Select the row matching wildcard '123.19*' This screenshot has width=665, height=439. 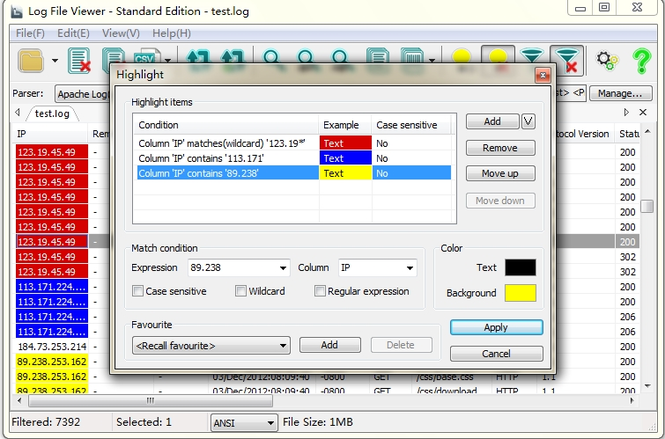pyautogui.click(x=293, y=143)
